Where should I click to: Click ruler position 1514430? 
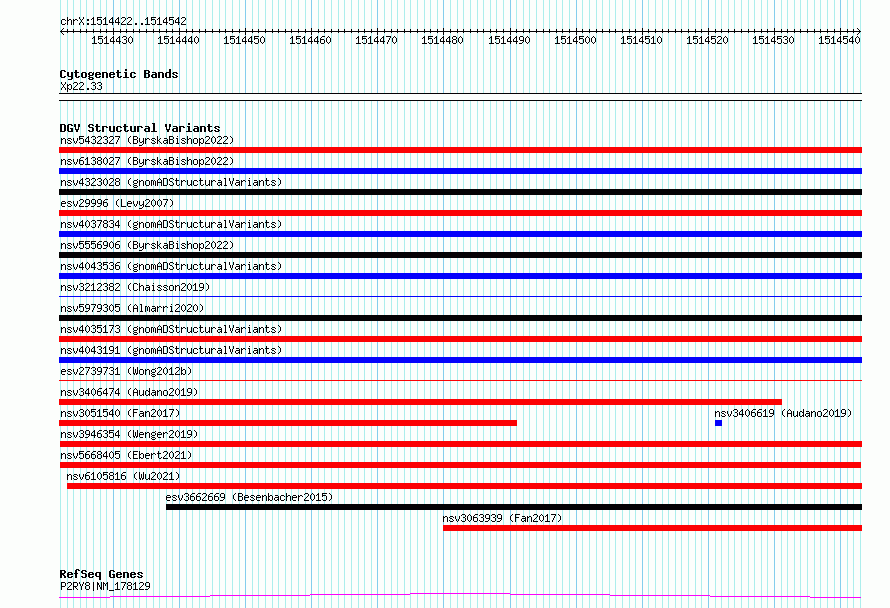pyautogui.click(x=112, y=40)
